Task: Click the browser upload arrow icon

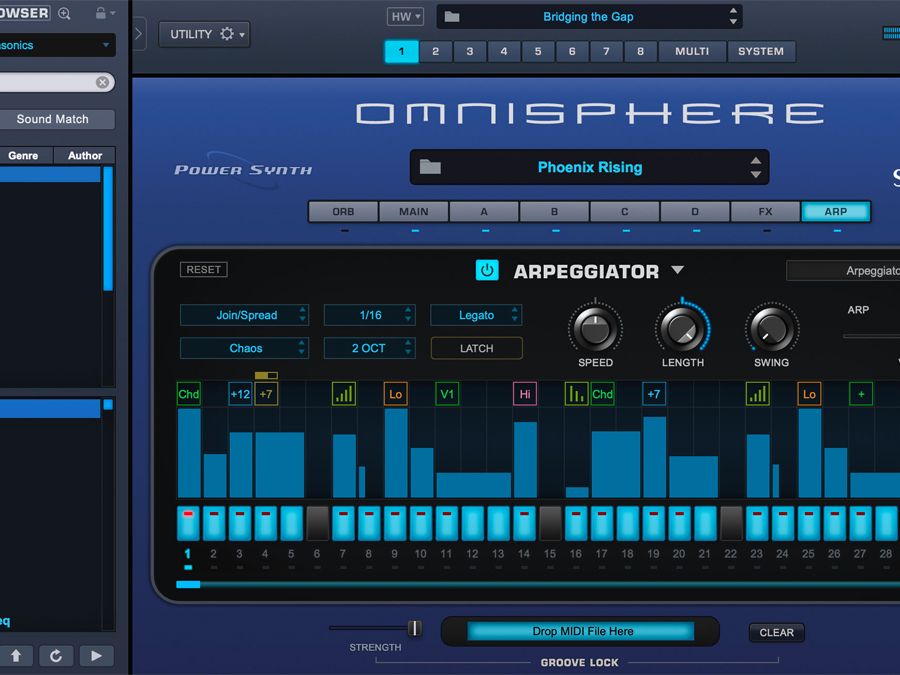Action: click(16, 655)
